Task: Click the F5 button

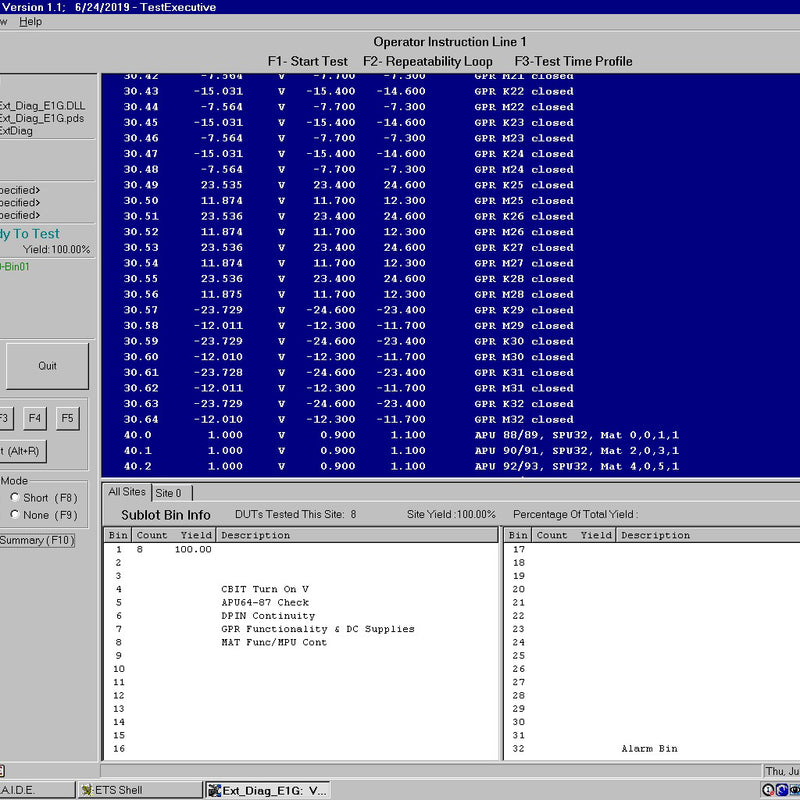Action: 67,418
